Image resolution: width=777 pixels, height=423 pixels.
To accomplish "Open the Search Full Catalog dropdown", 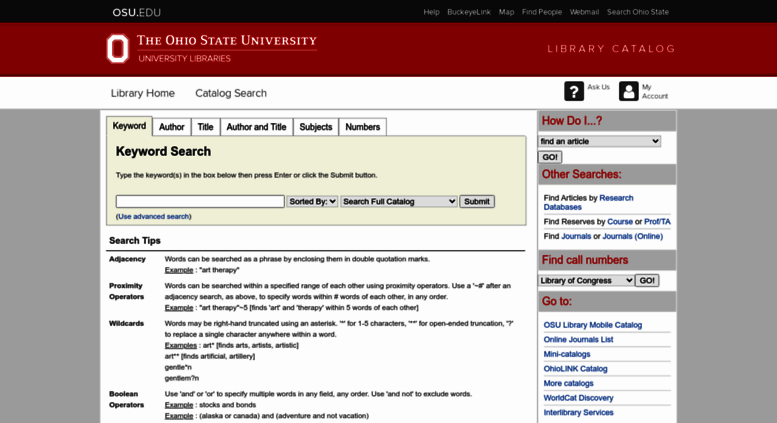I will (x=398, y=202).
